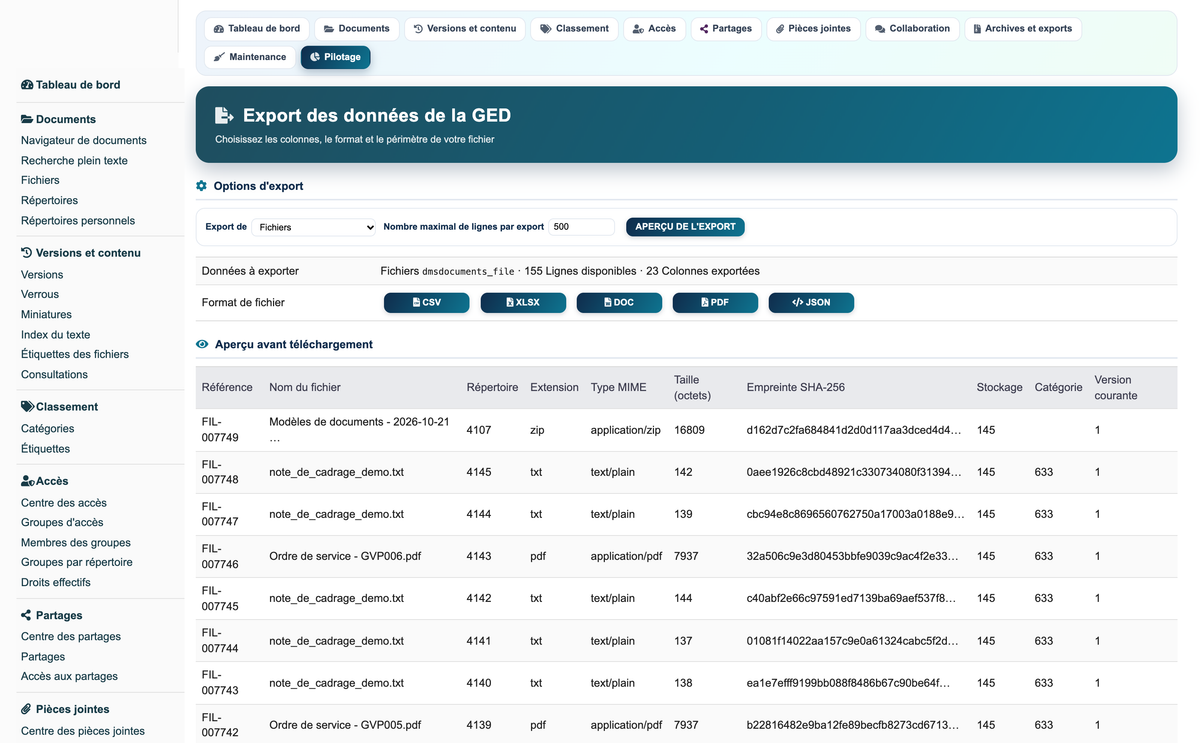Click the Documents folder icon in sidebar

point(27,119)
